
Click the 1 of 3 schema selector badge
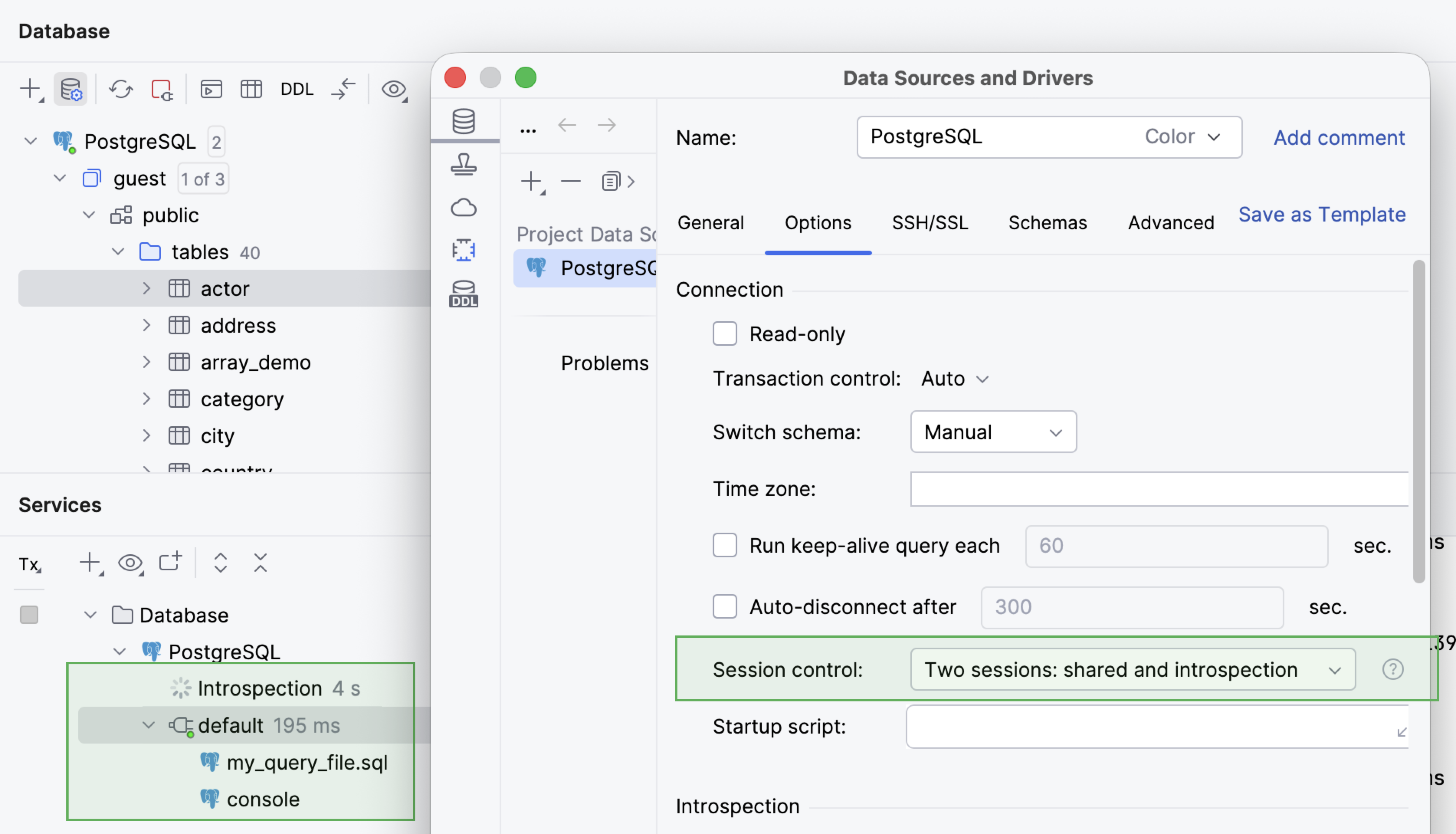(x=203, y=179)
